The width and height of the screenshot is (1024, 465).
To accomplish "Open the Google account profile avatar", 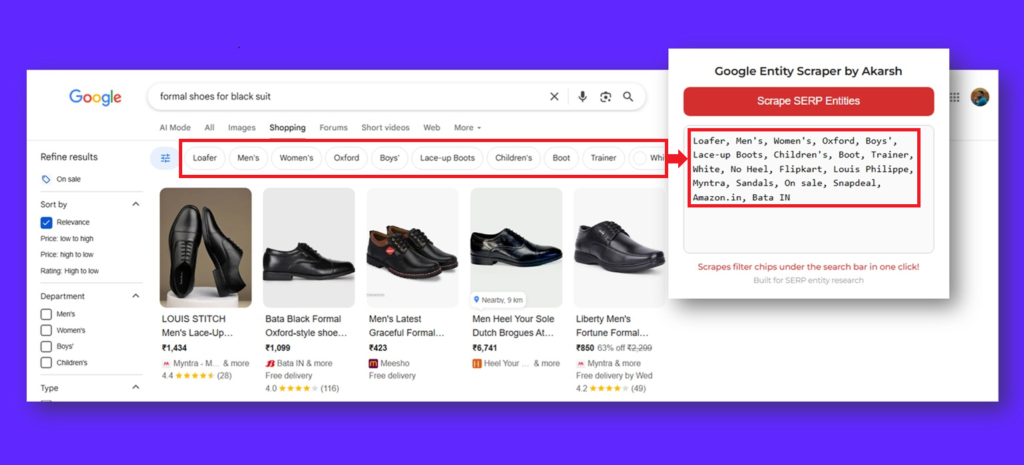I will tap(980, 97).
